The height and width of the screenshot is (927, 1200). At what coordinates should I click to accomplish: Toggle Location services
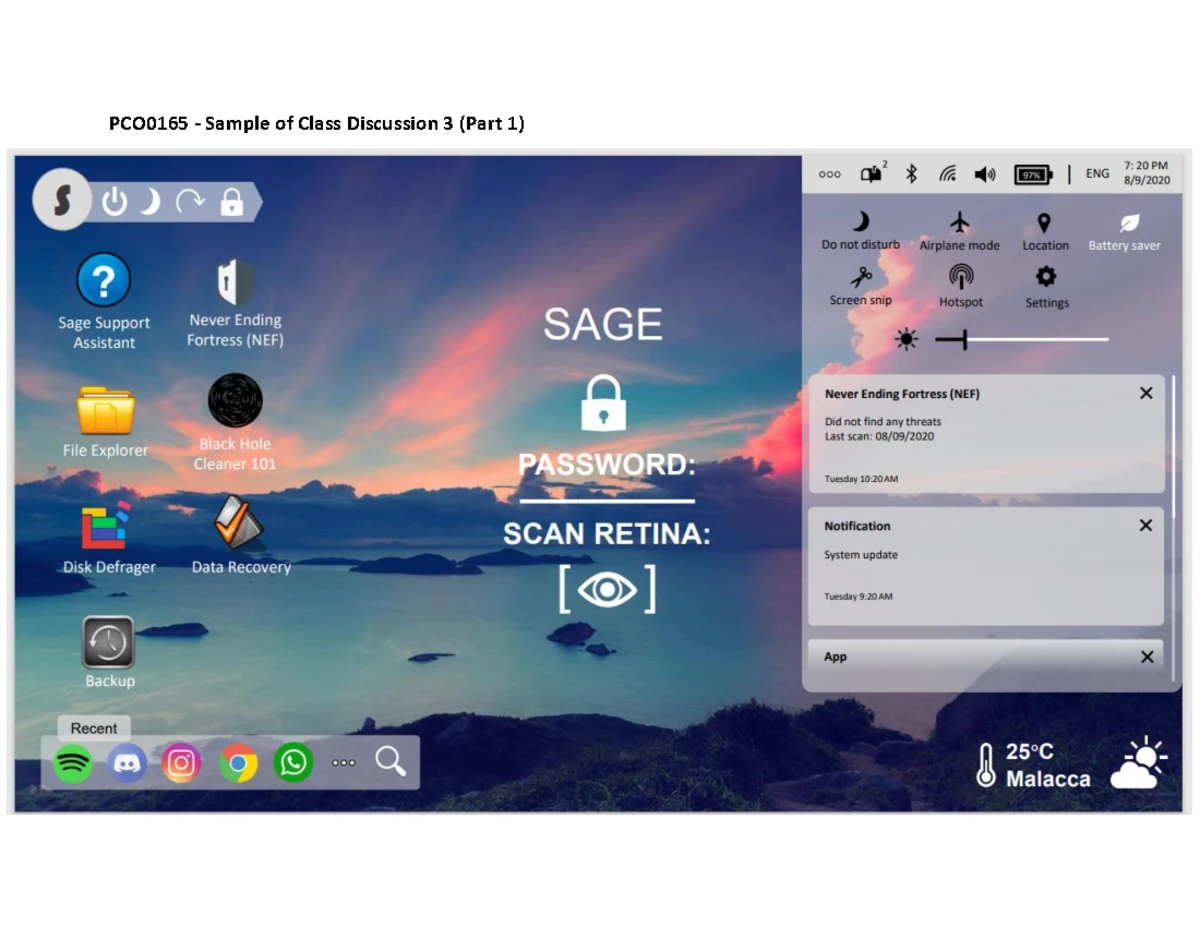pos(1045,230)
